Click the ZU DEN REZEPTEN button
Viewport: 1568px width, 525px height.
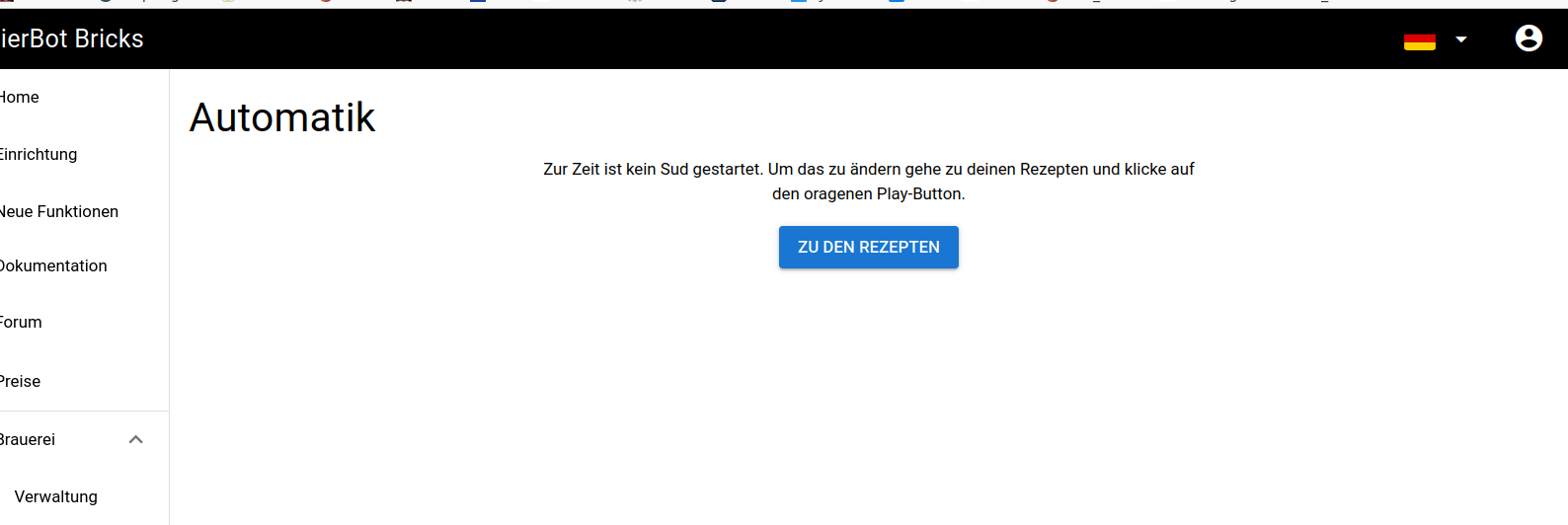869,247
